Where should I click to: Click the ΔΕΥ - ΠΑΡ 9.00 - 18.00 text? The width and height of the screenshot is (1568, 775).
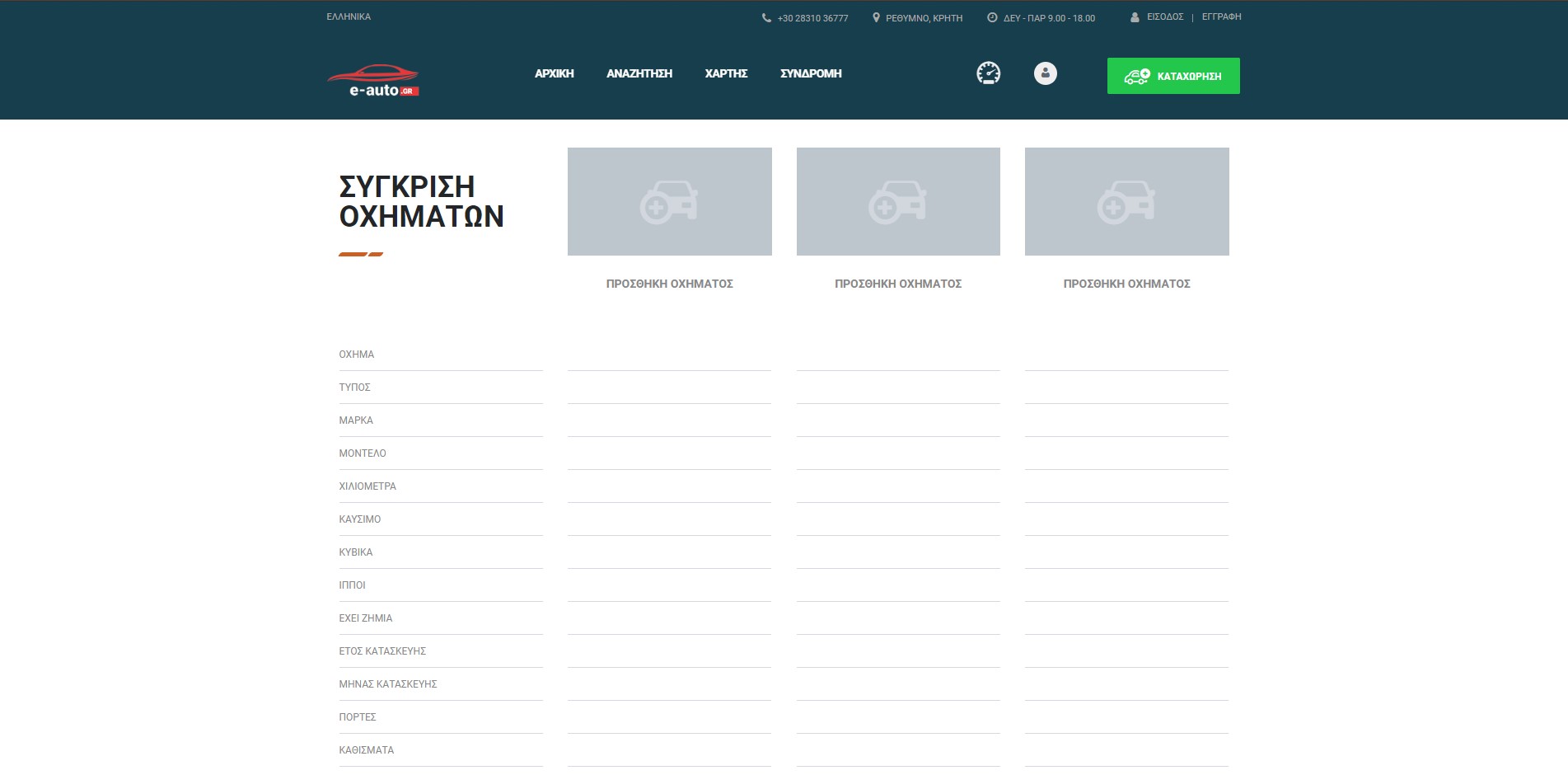[x=1049, y=18]
